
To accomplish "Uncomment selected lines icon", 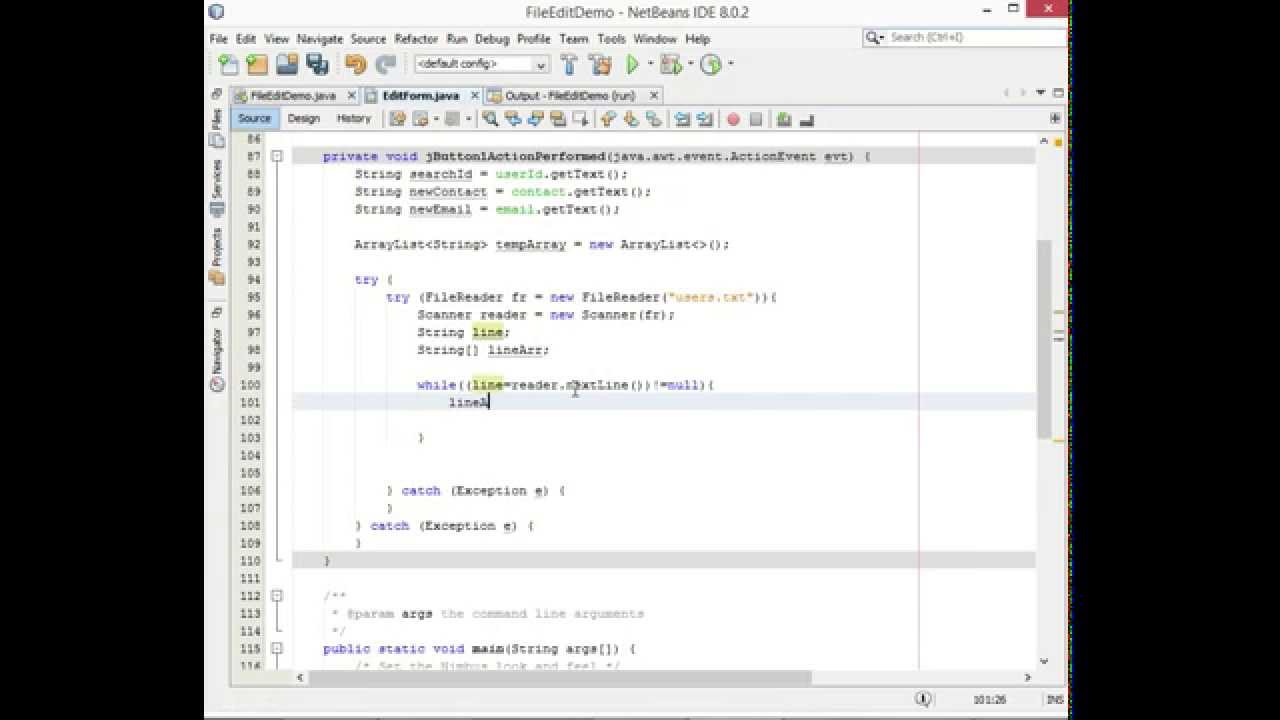I will click(807, 119).
